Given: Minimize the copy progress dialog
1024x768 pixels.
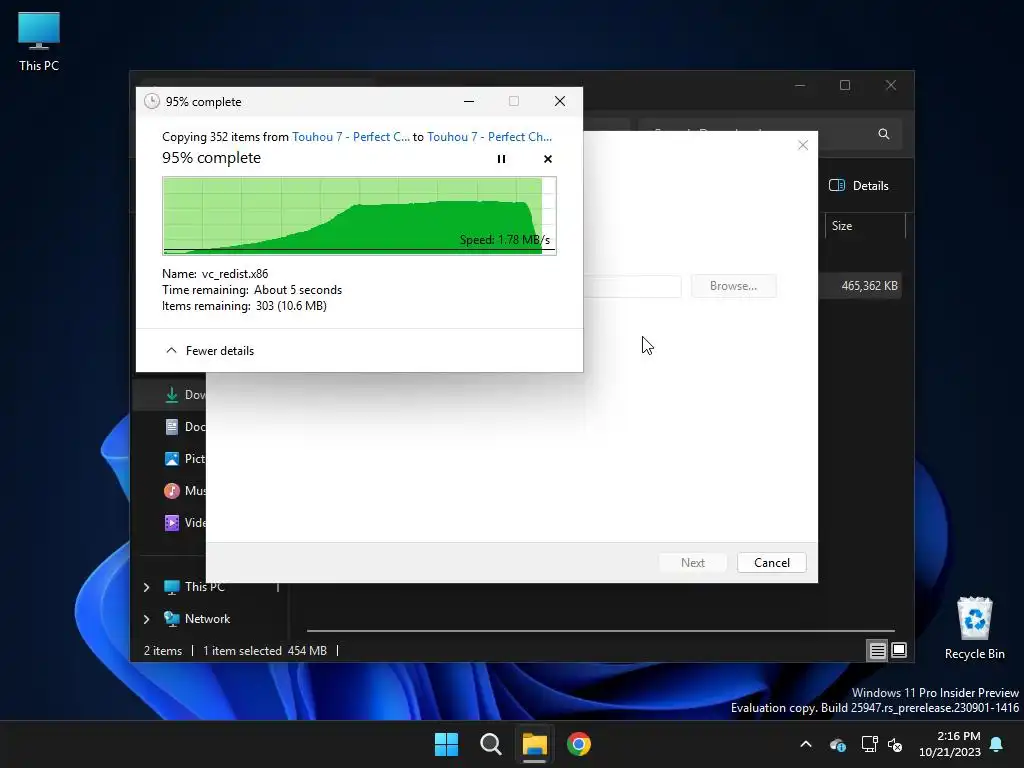Looking at the screenshot, I should (469, 101).
